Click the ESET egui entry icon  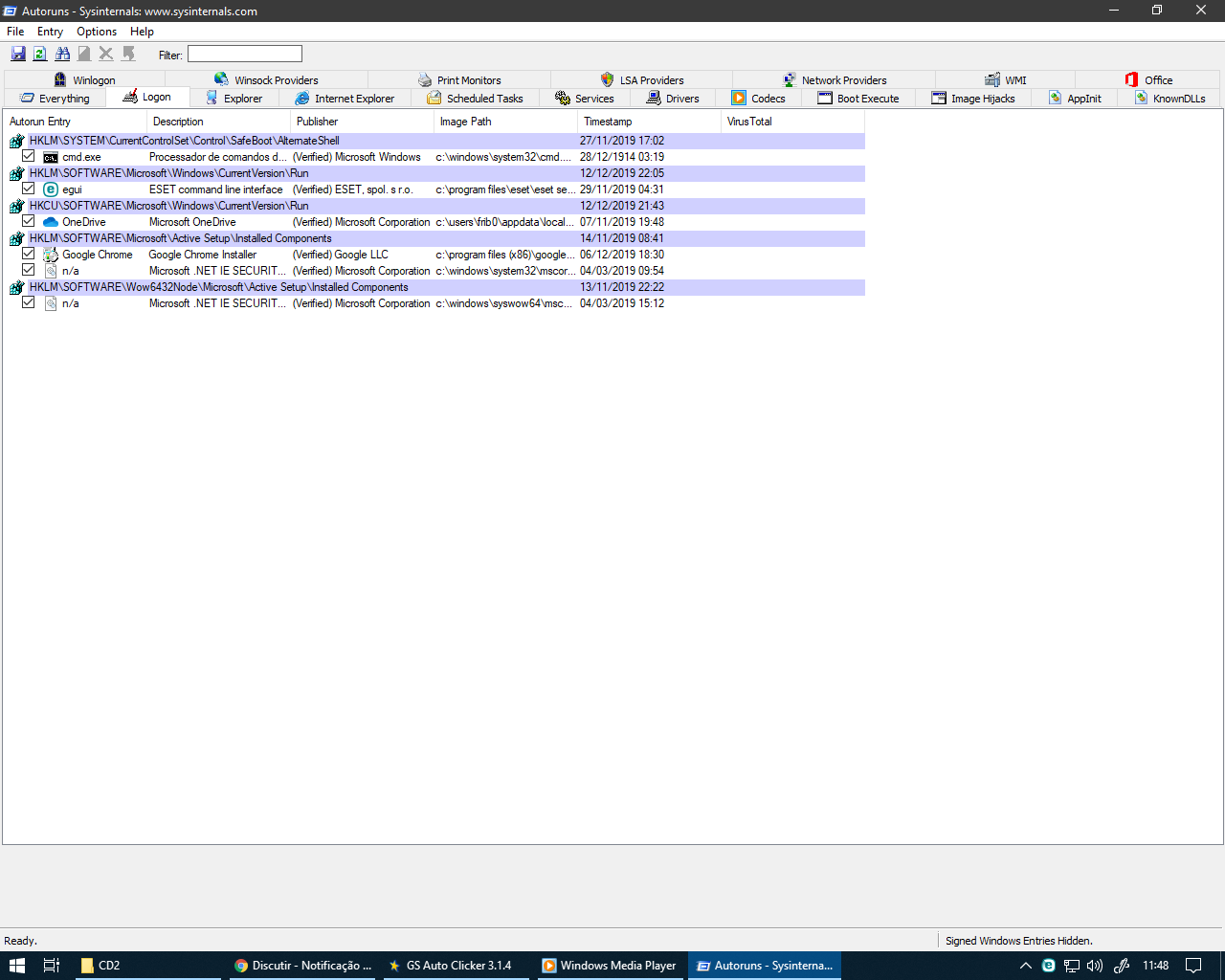[x=51, y=189]
